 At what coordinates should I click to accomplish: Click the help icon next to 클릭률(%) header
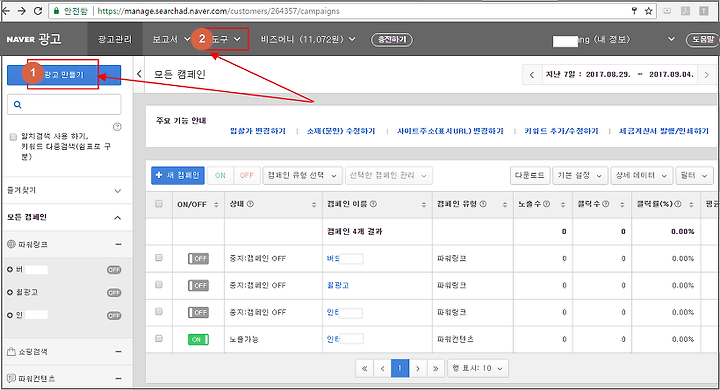coord(678,204)
